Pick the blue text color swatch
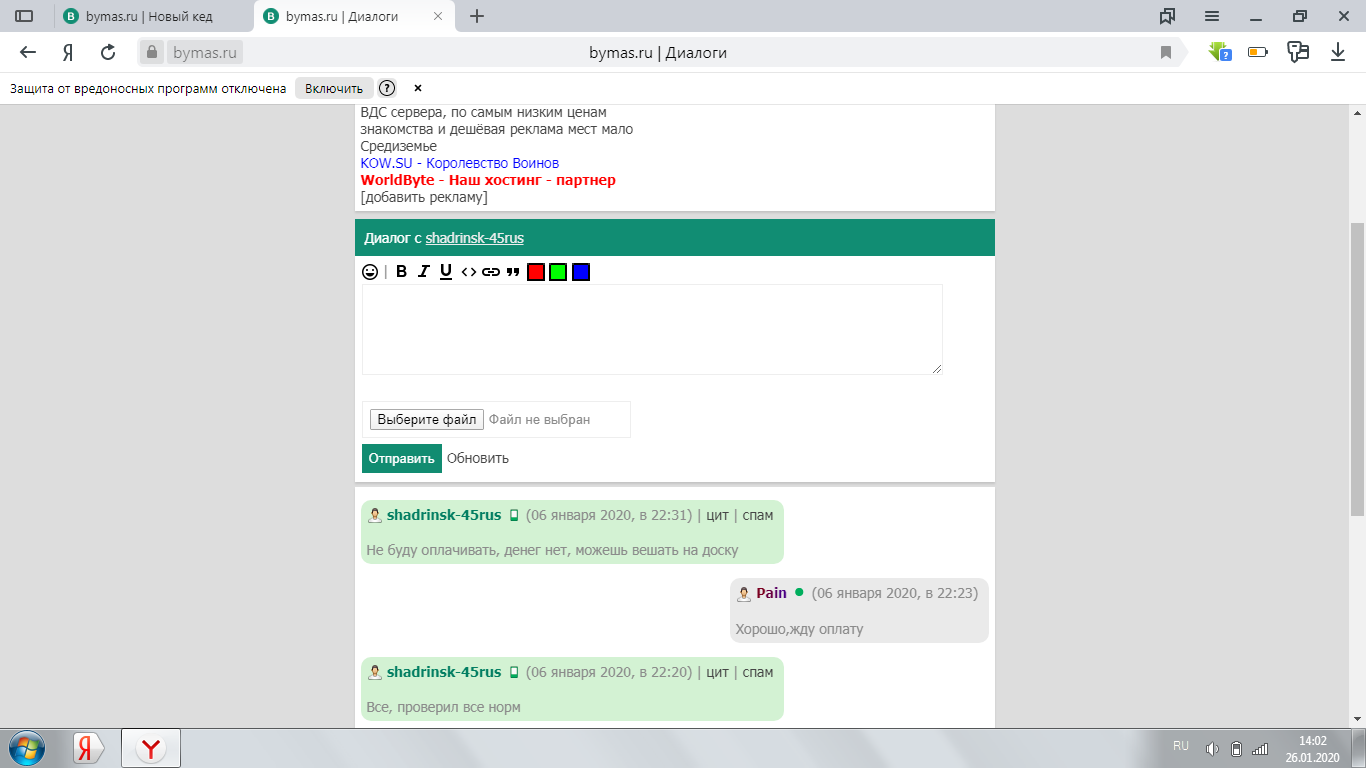Viewport: 1366px width, 768px height. [581, 272]
